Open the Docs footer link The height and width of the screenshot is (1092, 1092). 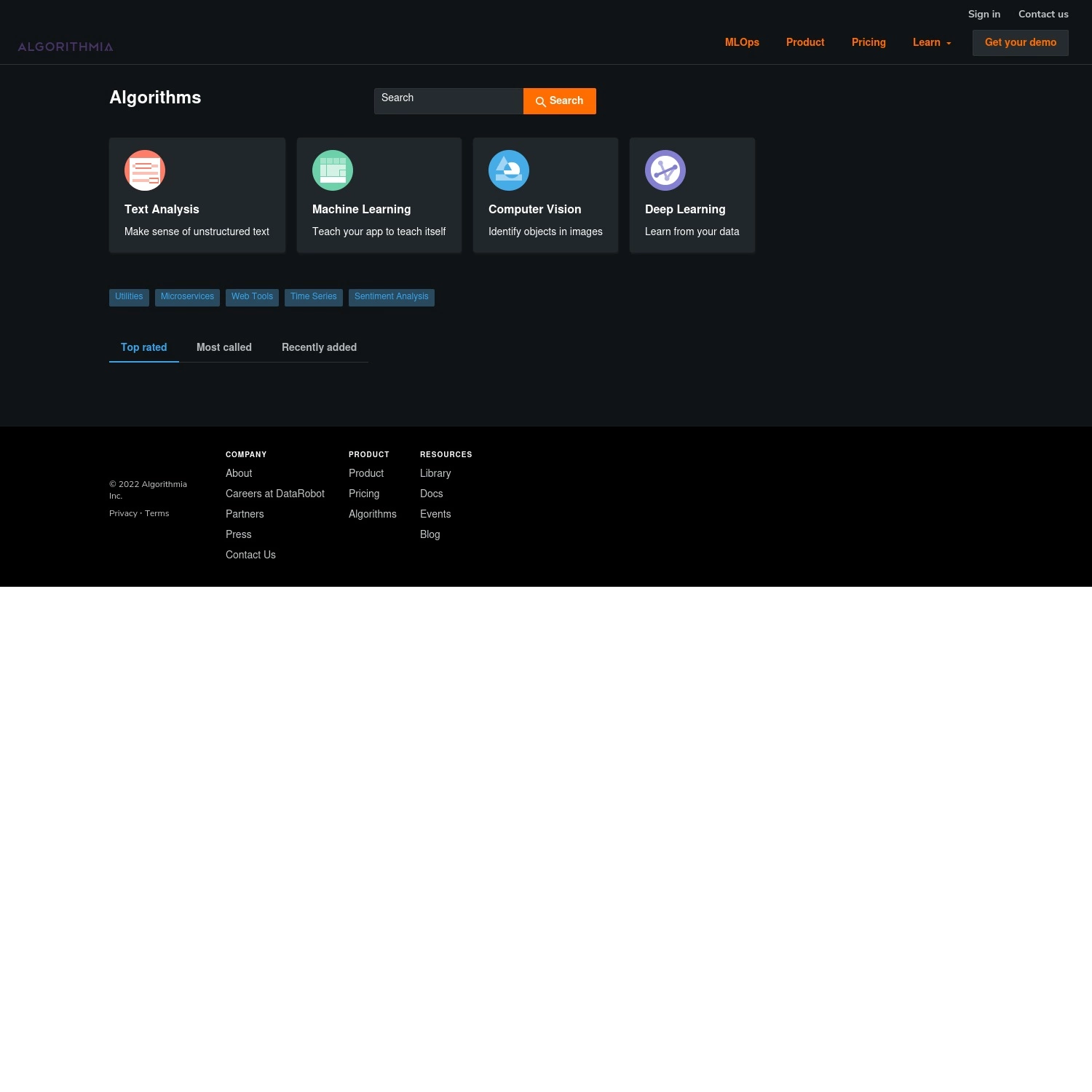pos(432,494)
